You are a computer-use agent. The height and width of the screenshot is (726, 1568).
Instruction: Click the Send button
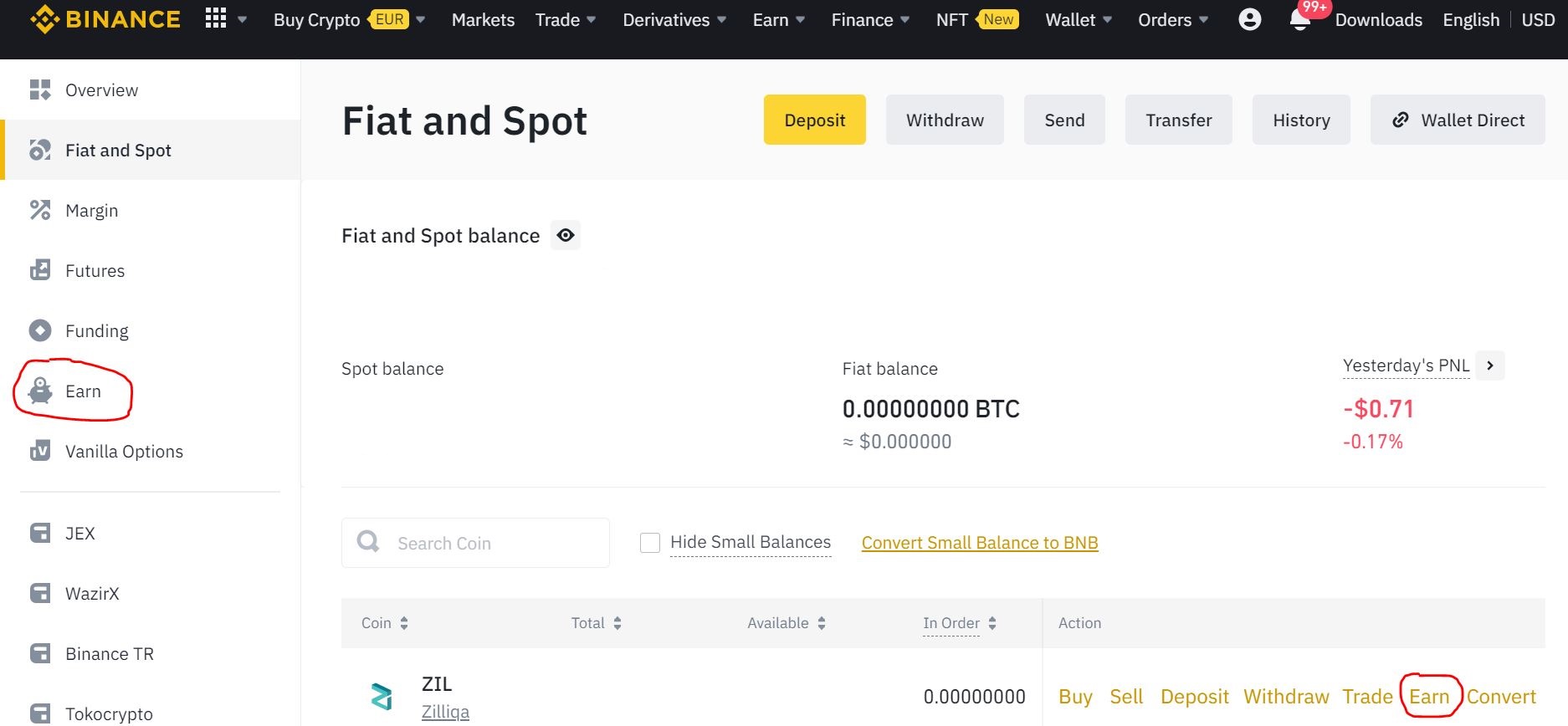click(1064, 120)
